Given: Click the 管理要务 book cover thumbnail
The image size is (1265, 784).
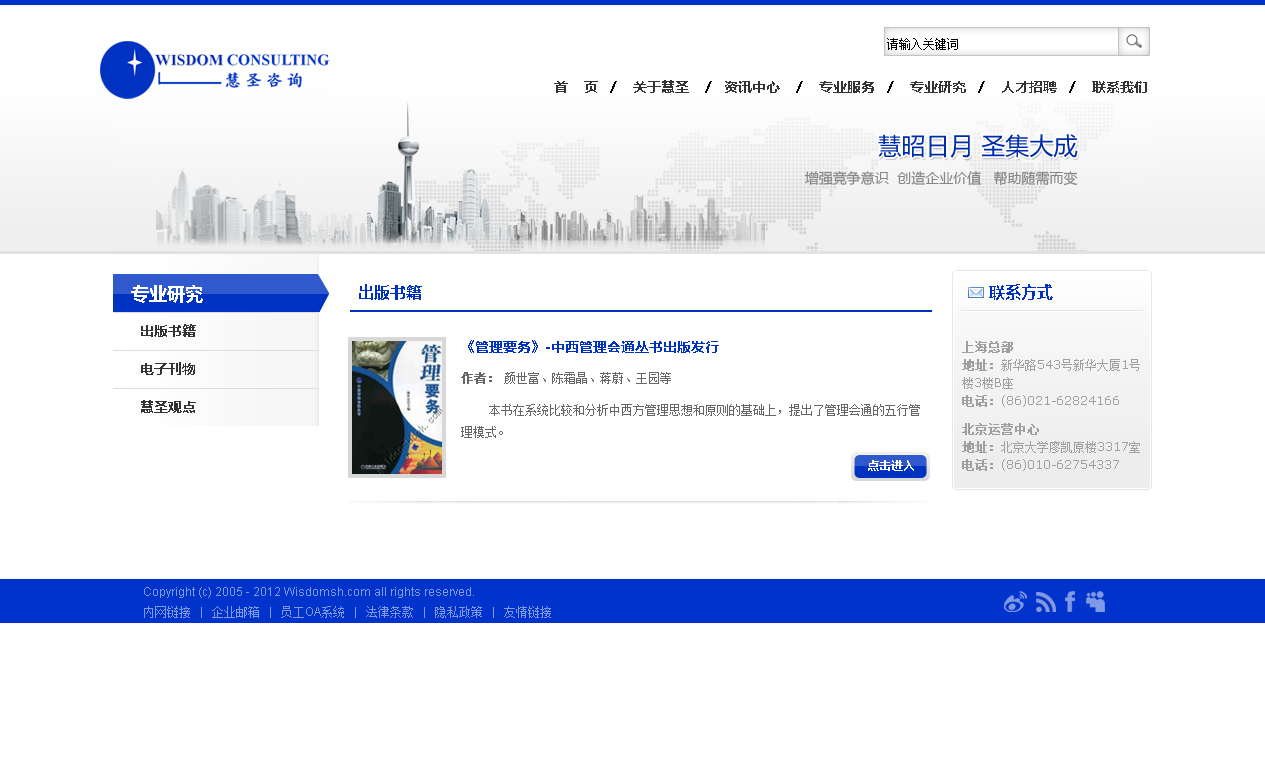Looking at the screenshot, I should pyautogui.click(x=397, y=407).
